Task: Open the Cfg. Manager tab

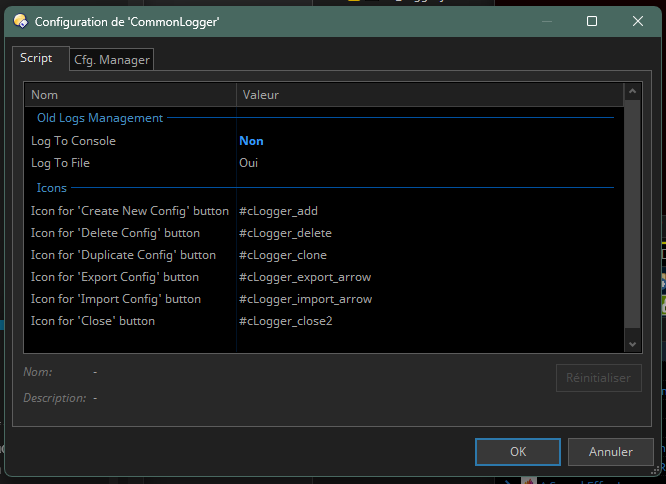Action: coord(112,60)
